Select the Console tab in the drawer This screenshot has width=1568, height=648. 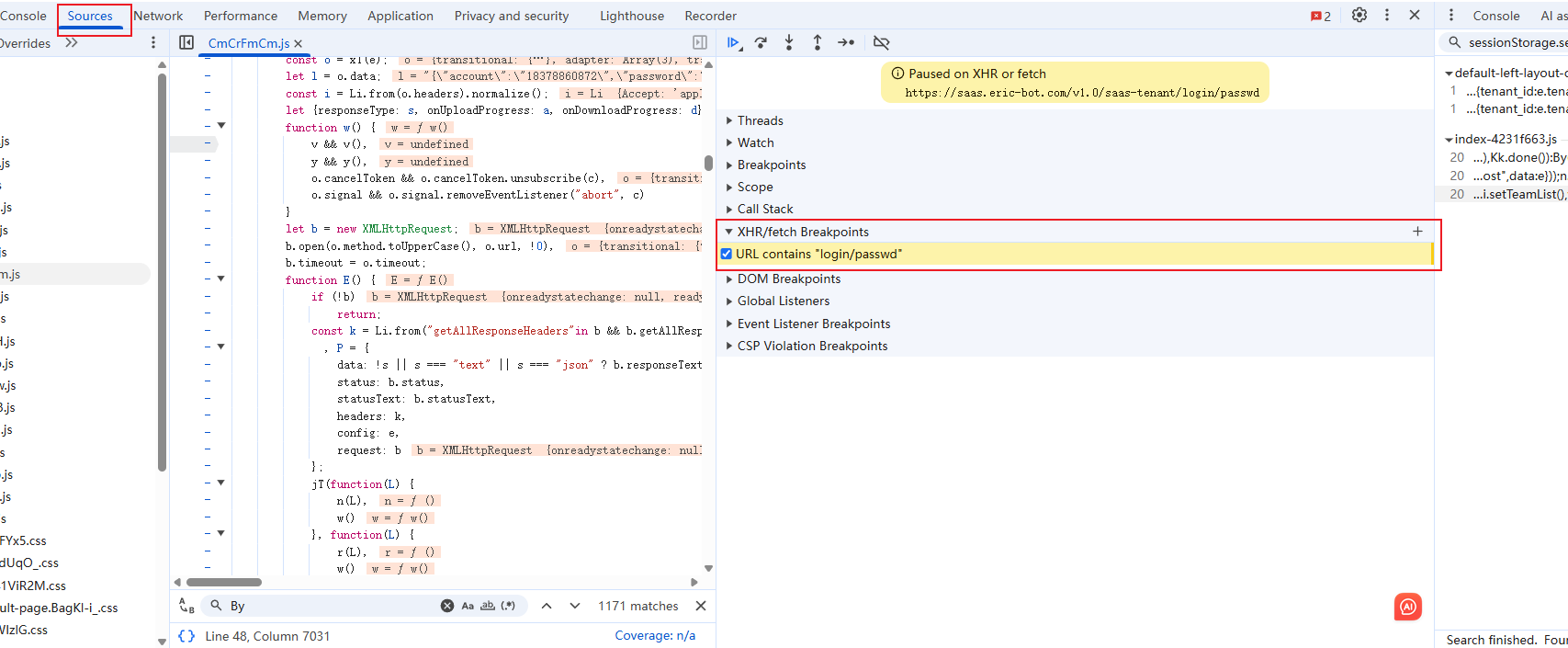click(1495, 16)
